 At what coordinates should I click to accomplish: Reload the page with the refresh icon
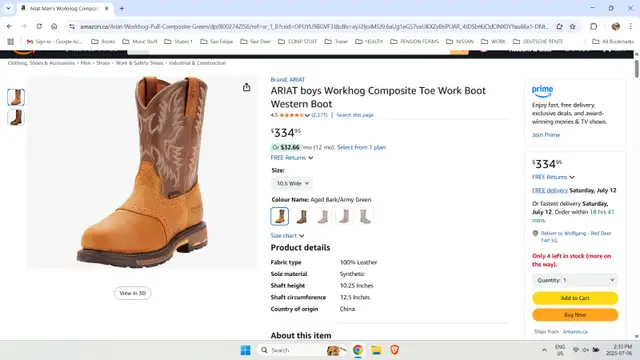[39, 26]
